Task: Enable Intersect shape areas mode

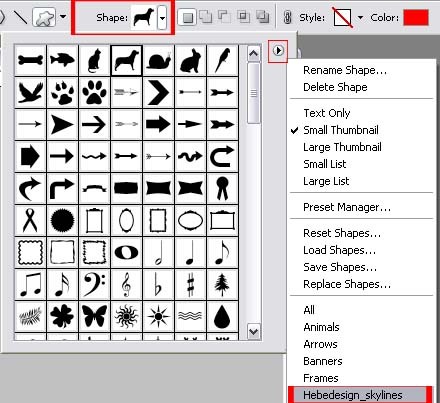Action: (243, 17)
